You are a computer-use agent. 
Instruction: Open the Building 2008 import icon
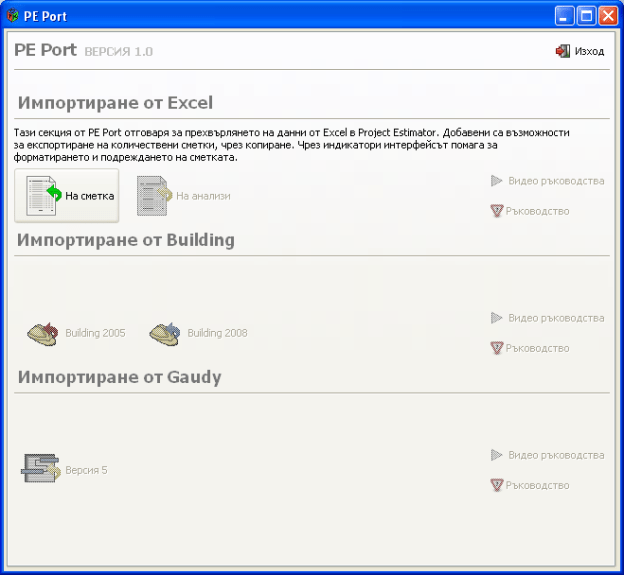(164, 333)
